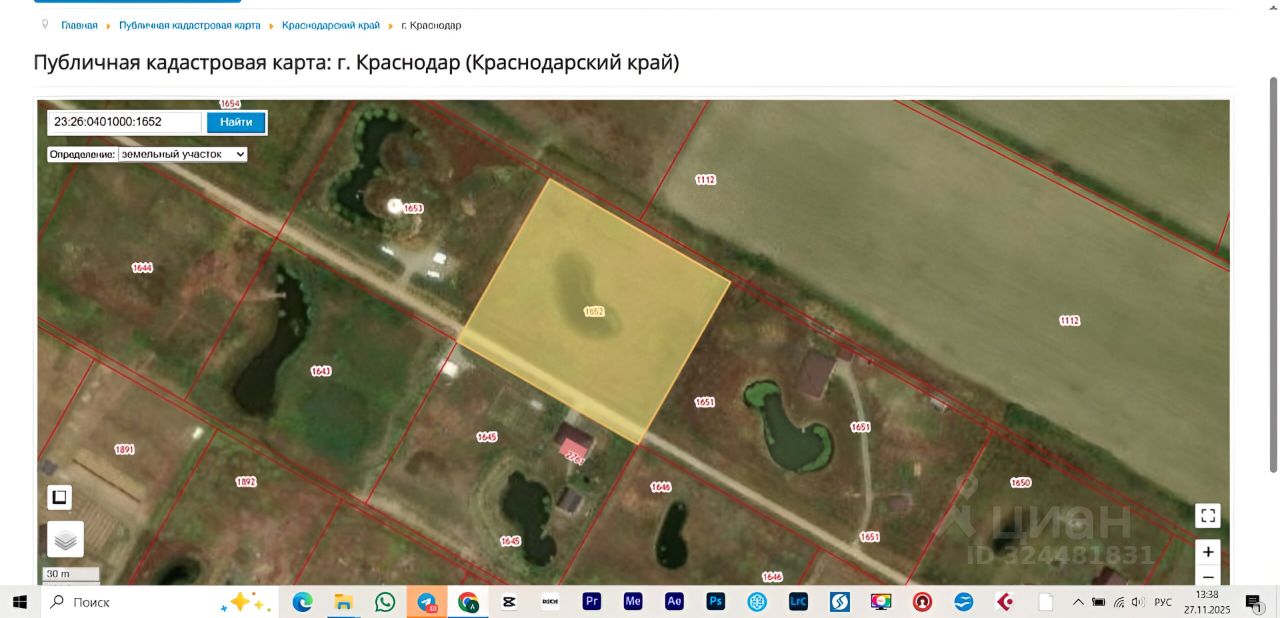1280x618 pixels.
Task: Open the notifications center icon
Action: pyautogui.click(x=1253, y=602)
